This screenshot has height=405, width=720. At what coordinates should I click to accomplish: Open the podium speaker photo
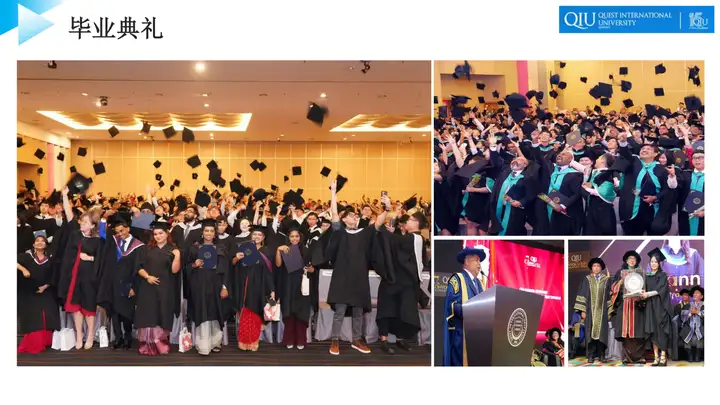499,303
